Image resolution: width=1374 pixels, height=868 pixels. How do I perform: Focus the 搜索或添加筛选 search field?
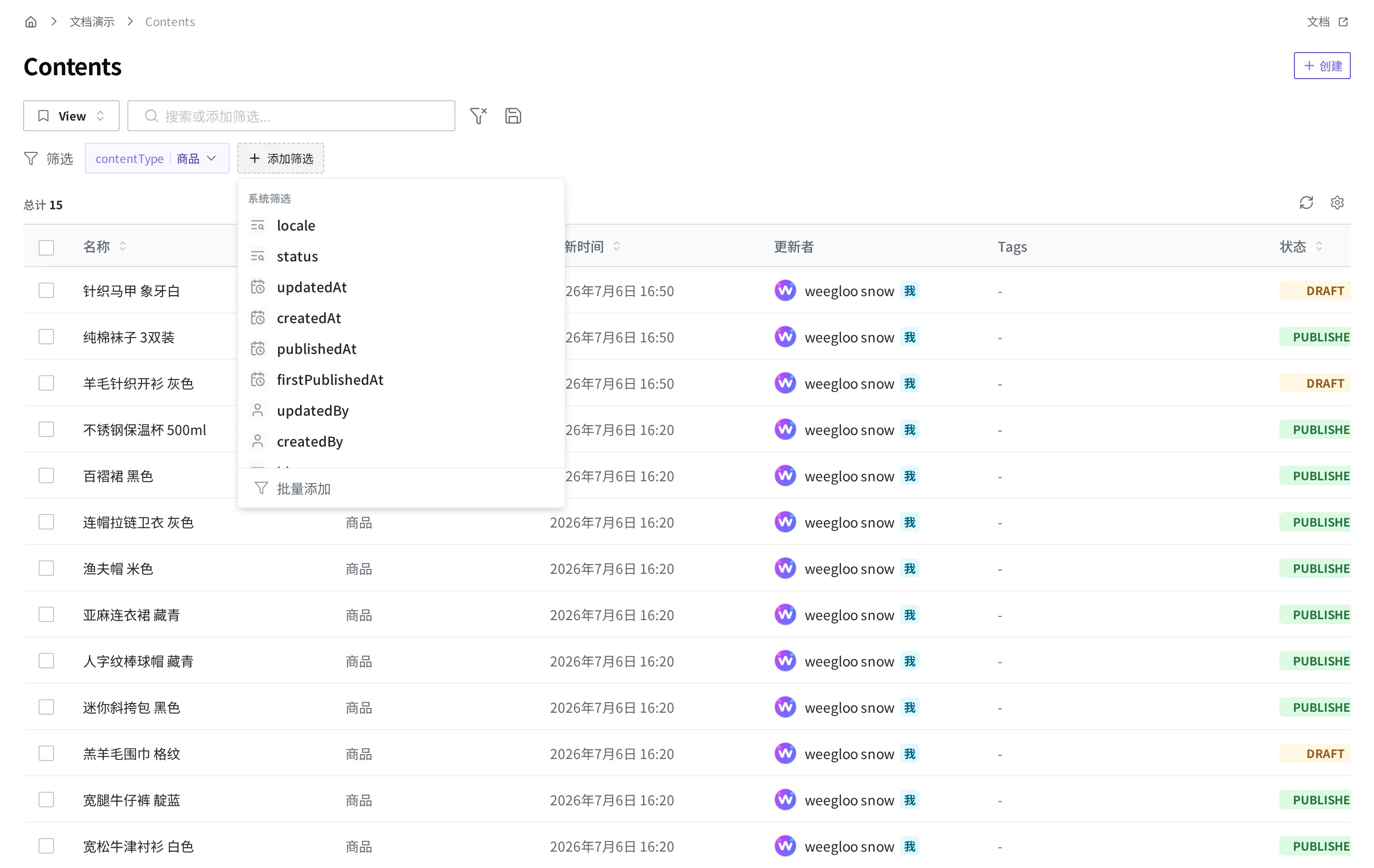tap(291, 116)
